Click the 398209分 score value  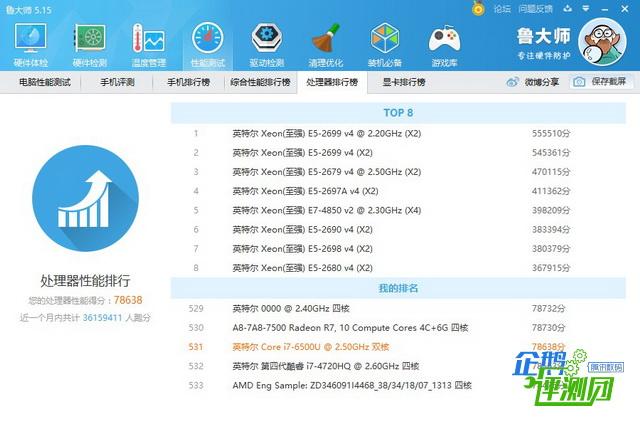click(x=551, y=210)
